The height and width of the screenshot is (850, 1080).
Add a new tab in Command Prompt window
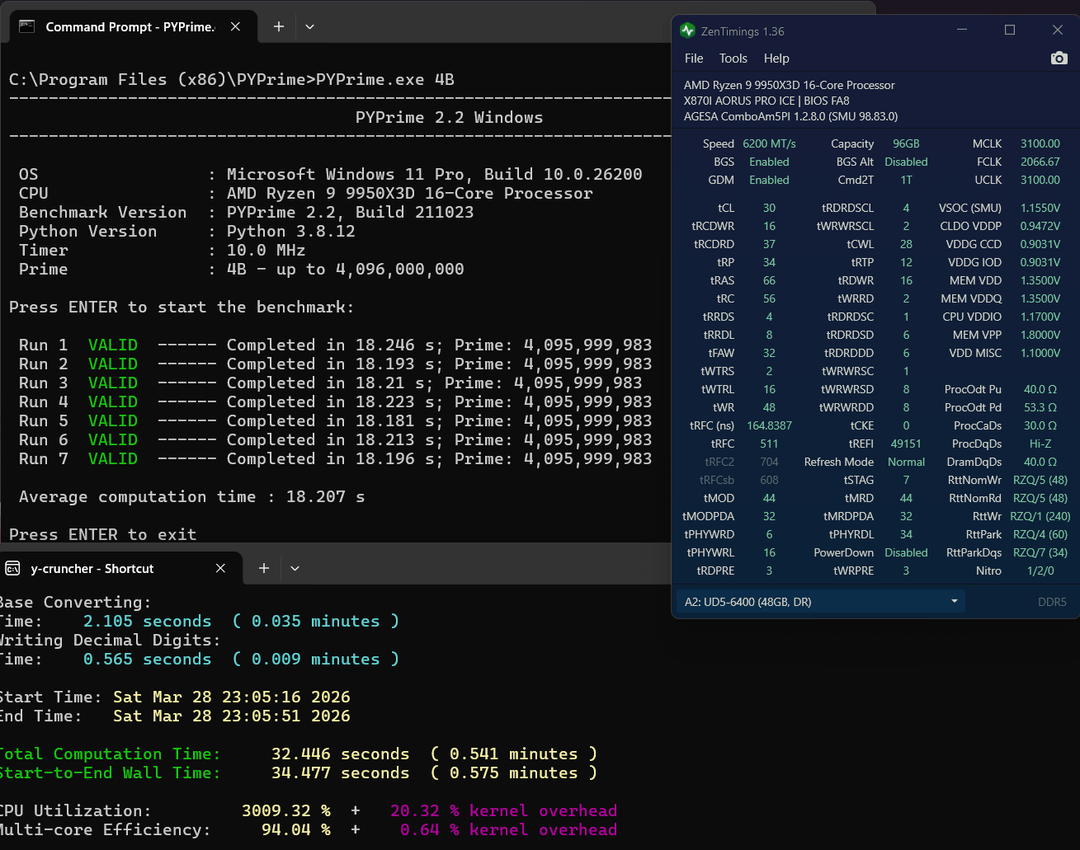tap(279, 27)
